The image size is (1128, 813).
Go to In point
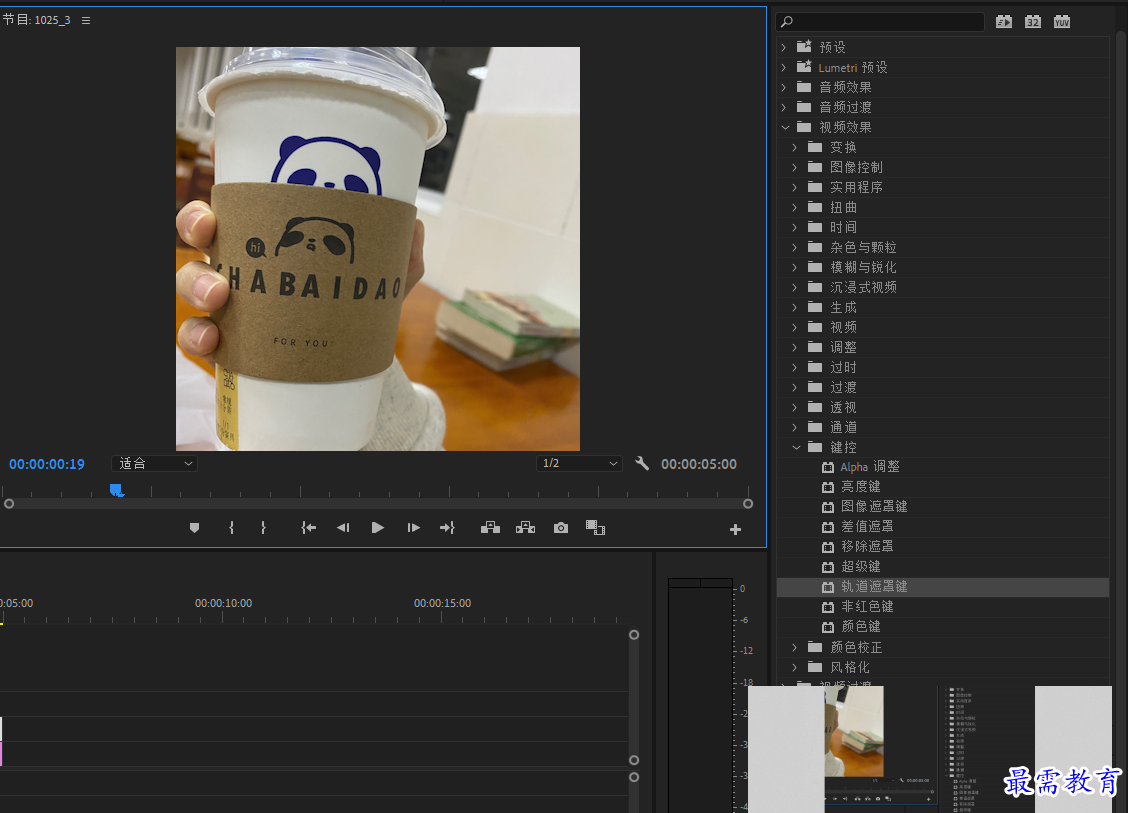tap(308, 528)
